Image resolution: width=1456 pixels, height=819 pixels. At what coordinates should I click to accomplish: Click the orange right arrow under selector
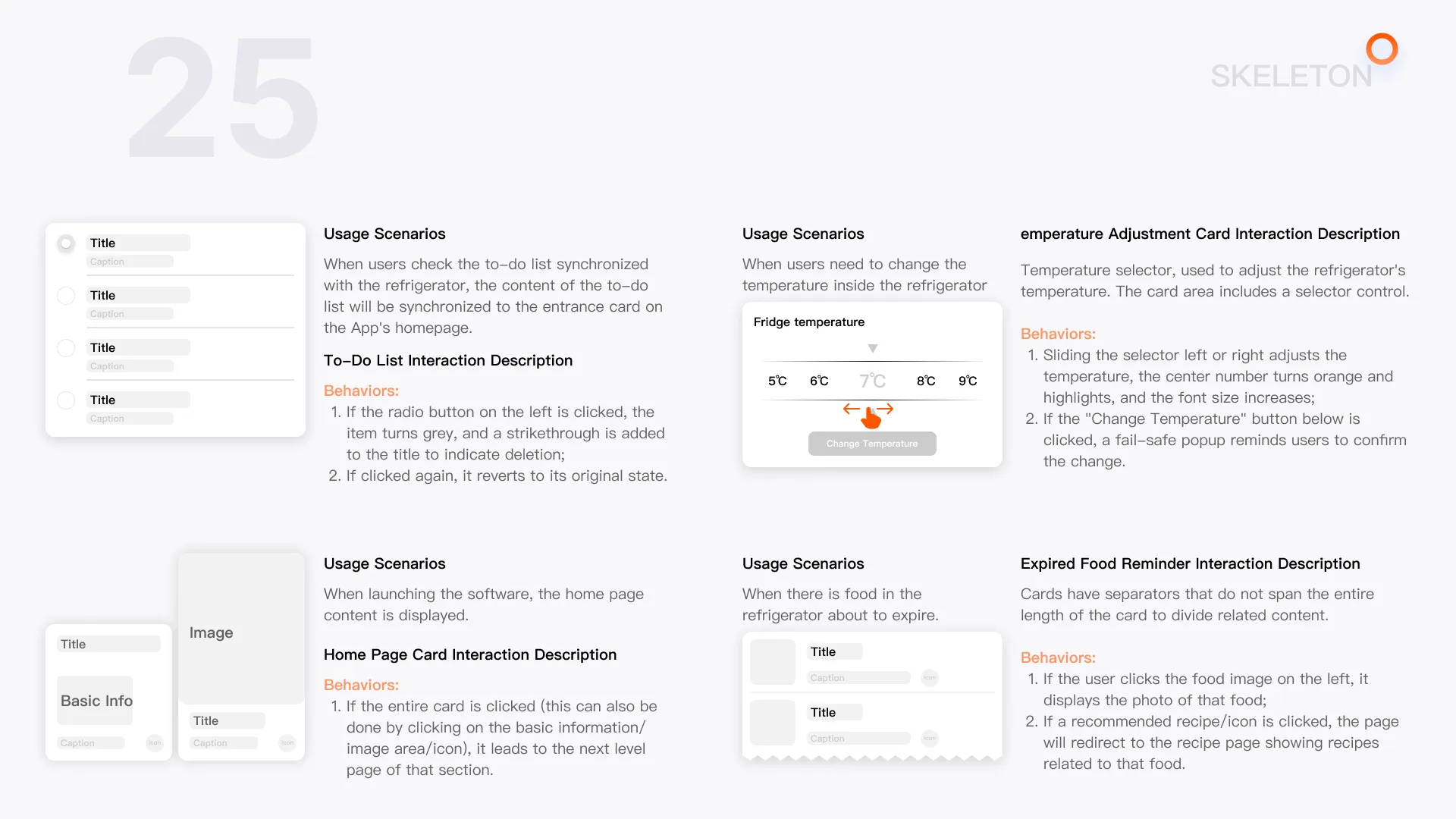point(886,409)
